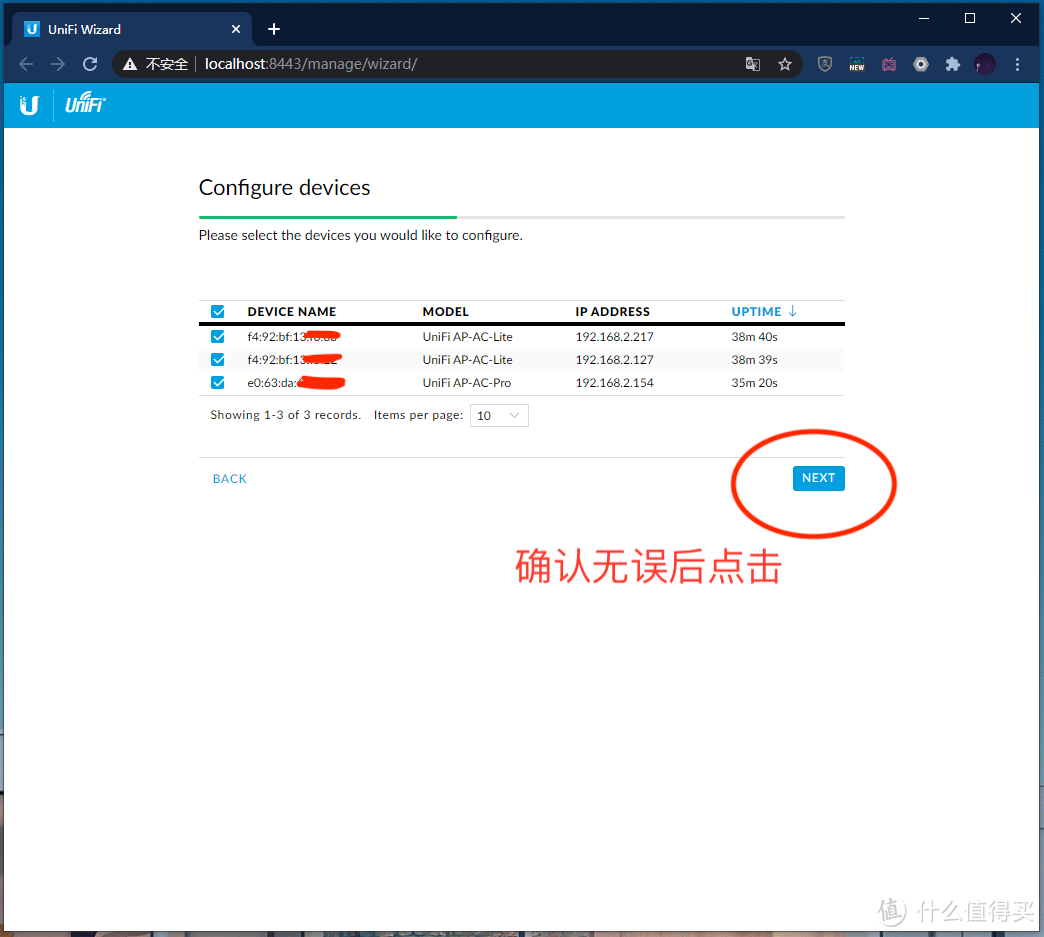Reload the wizard page
The height and width of the screenshot is (937, 1044).
90,64
